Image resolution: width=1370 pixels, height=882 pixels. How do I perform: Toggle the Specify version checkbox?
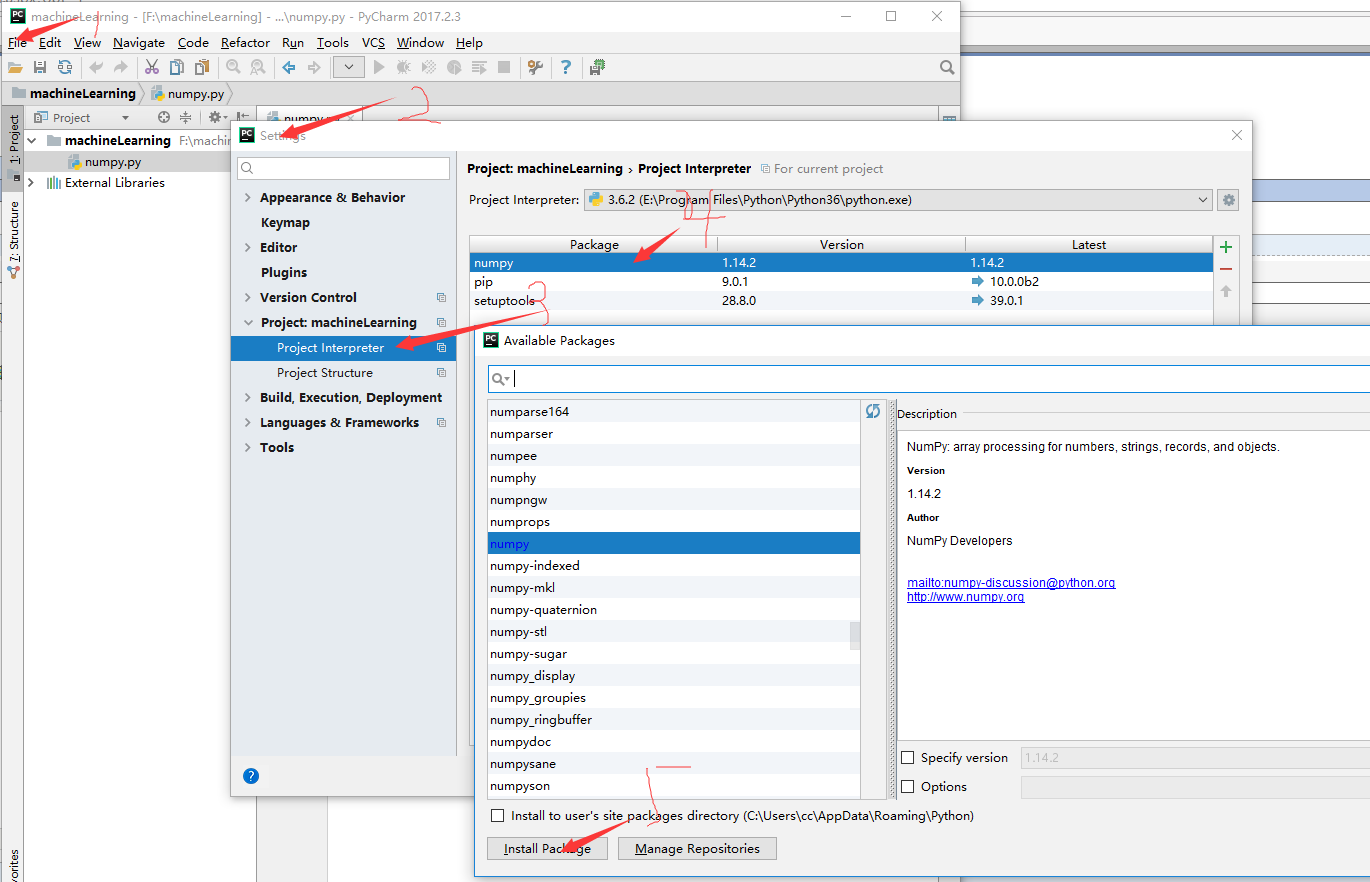tap(908, 758)
